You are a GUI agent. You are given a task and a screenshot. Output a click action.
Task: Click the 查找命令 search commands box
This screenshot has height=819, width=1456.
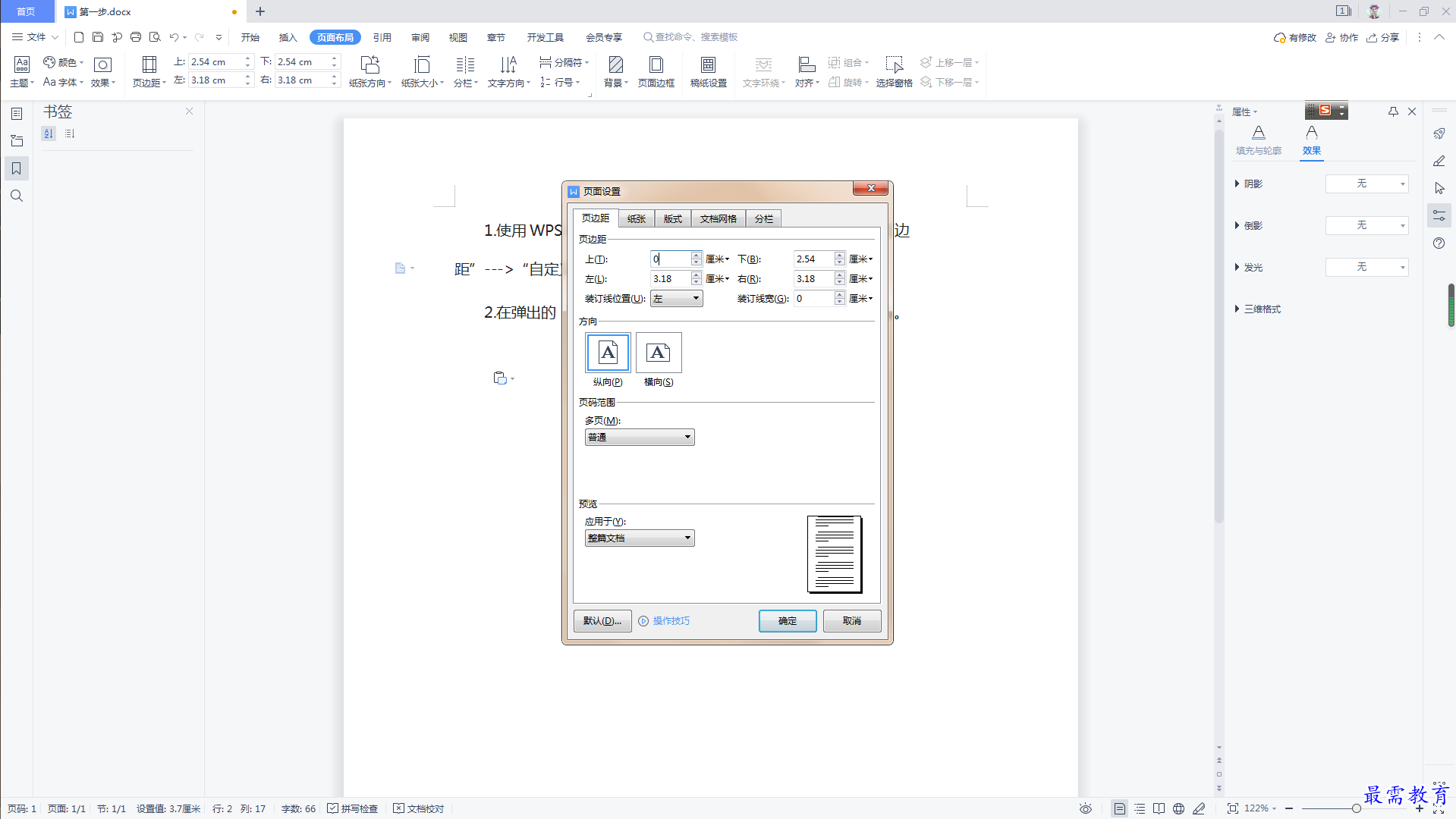[x=690, y=37]
